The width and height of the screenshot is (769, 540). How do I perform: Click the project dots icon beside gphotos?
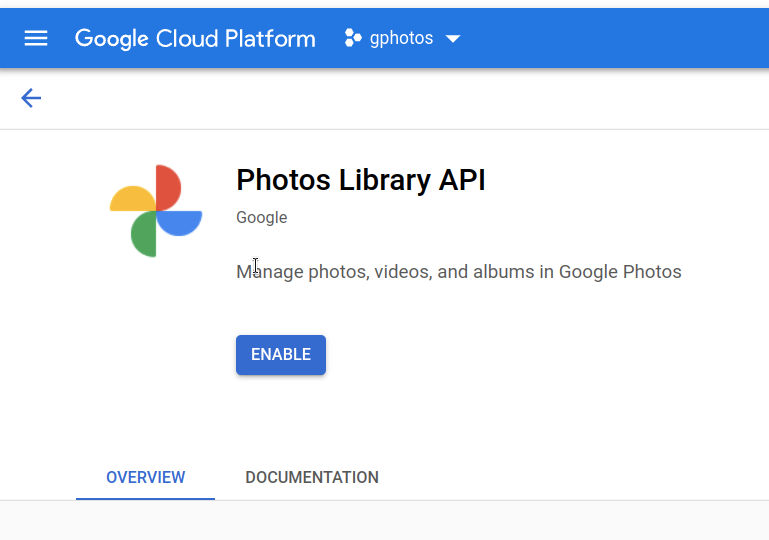click(352, 38)
